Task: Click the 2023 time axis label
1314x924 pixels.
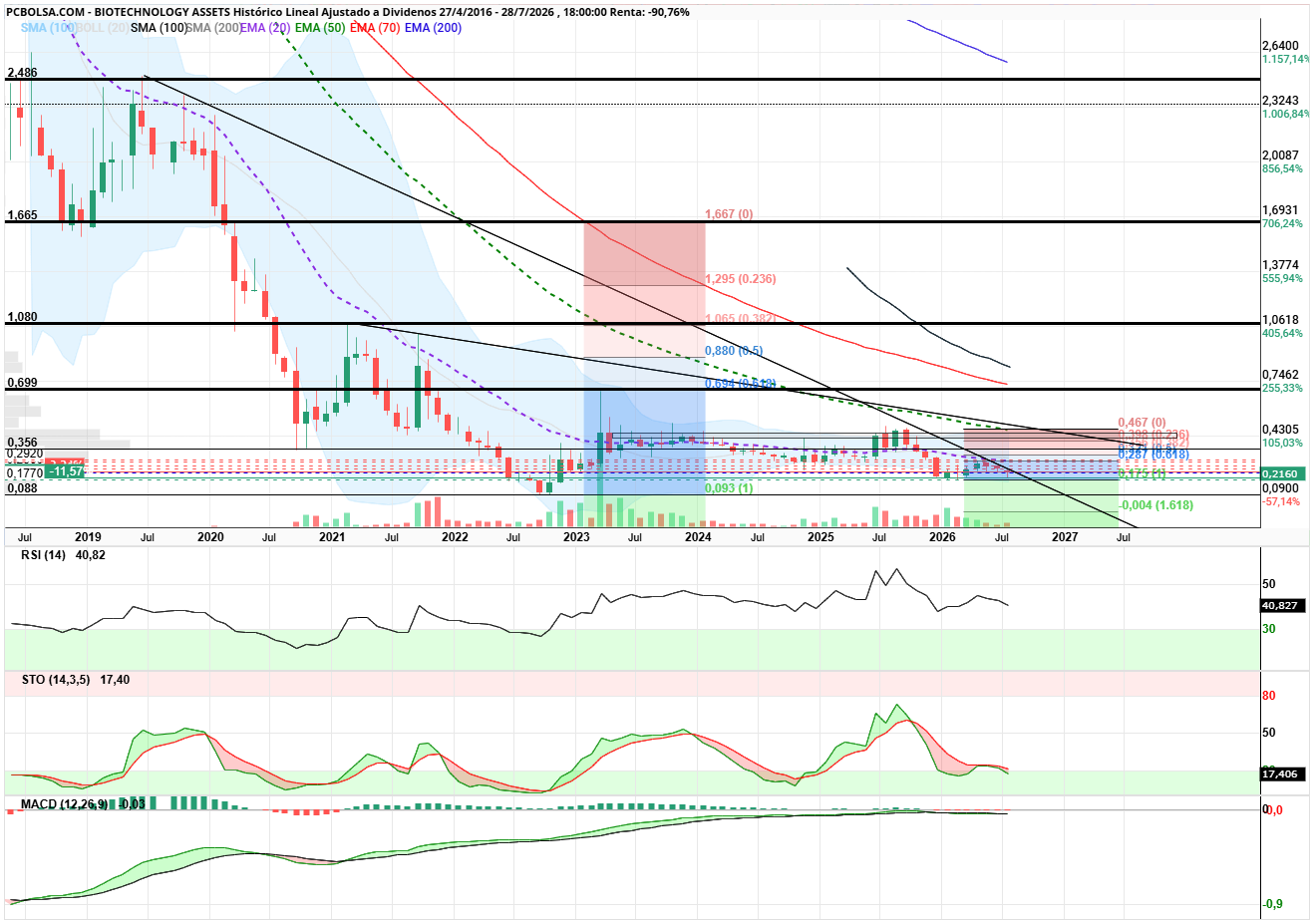Action: [576, 537]
